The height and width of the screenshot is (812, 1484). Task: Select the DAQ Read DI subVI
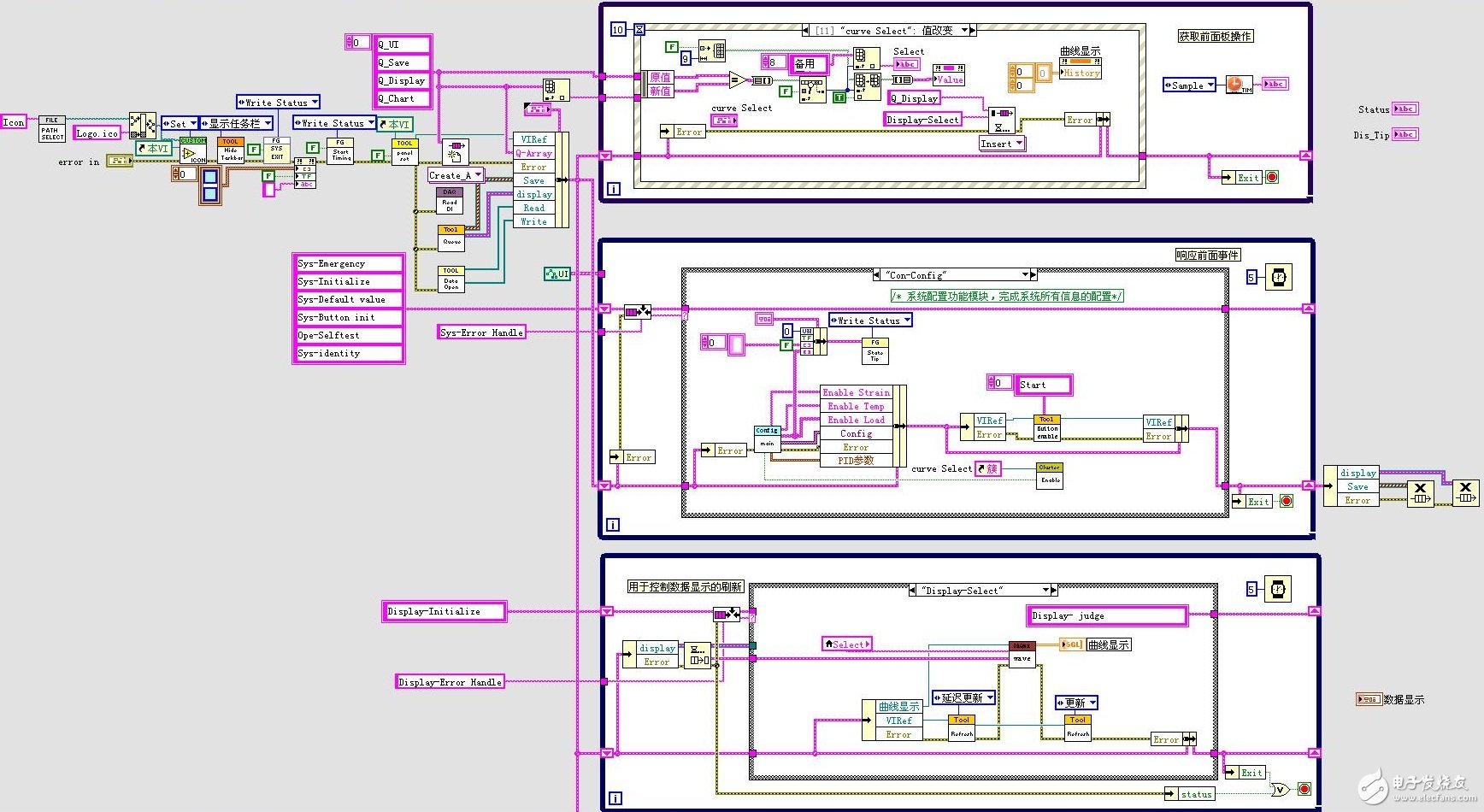450,202
